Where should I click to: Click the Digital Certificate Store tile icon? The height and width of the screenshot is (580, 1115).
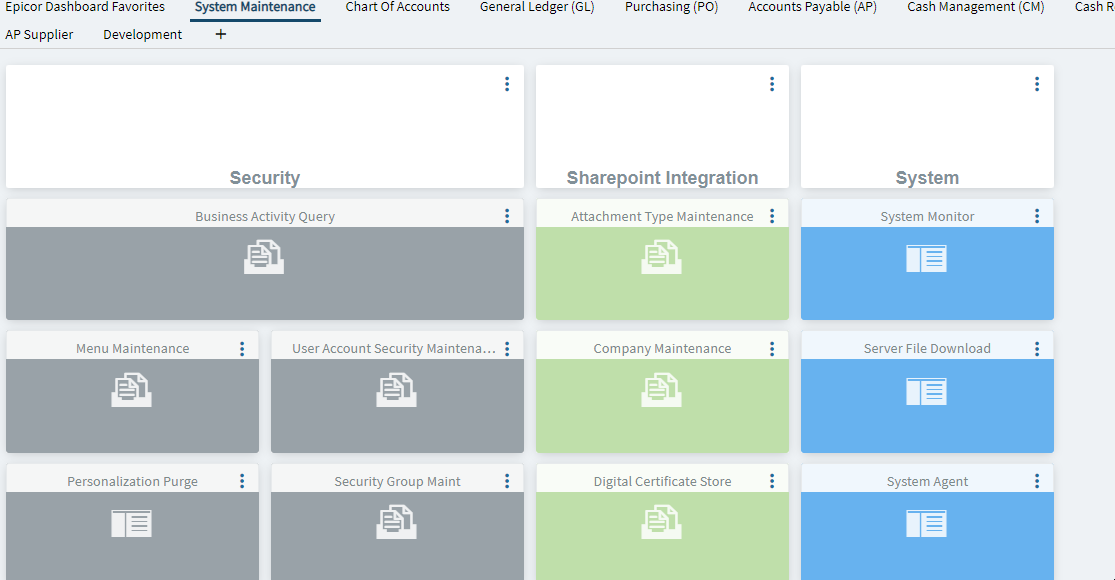[661, 522]
